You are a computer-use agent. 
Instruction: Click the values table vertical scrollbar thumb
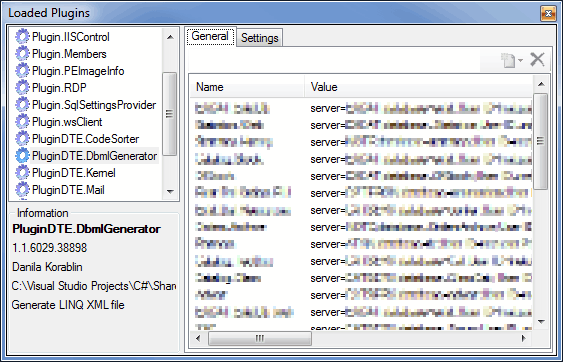point(540,140)
